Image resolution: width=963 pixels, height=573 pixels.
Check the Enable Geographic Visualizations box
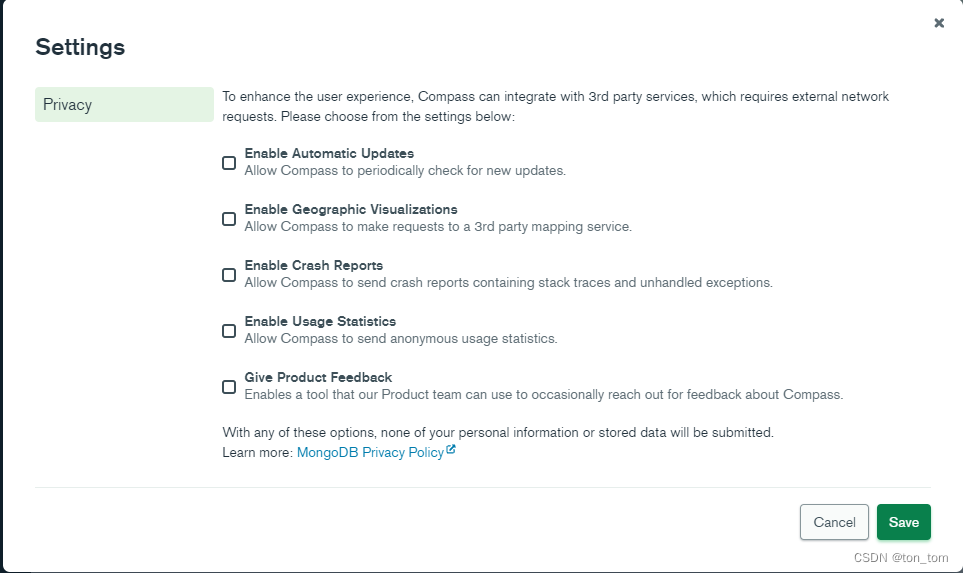229,218
